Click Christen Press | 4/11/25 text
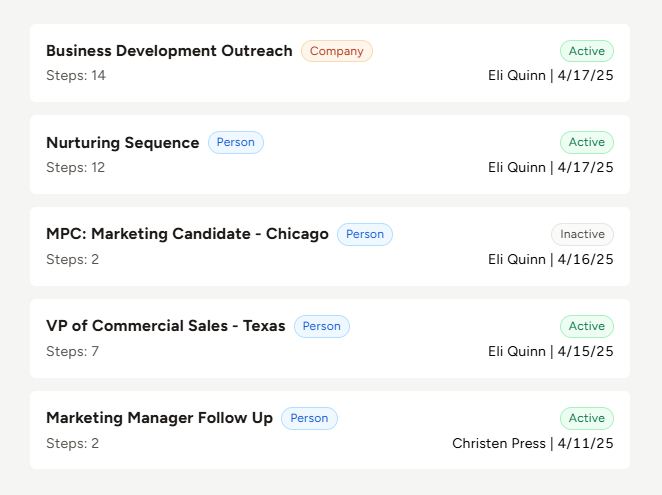Image resolution: width=662 pixels, height=495 pixels. pos(533,443)
